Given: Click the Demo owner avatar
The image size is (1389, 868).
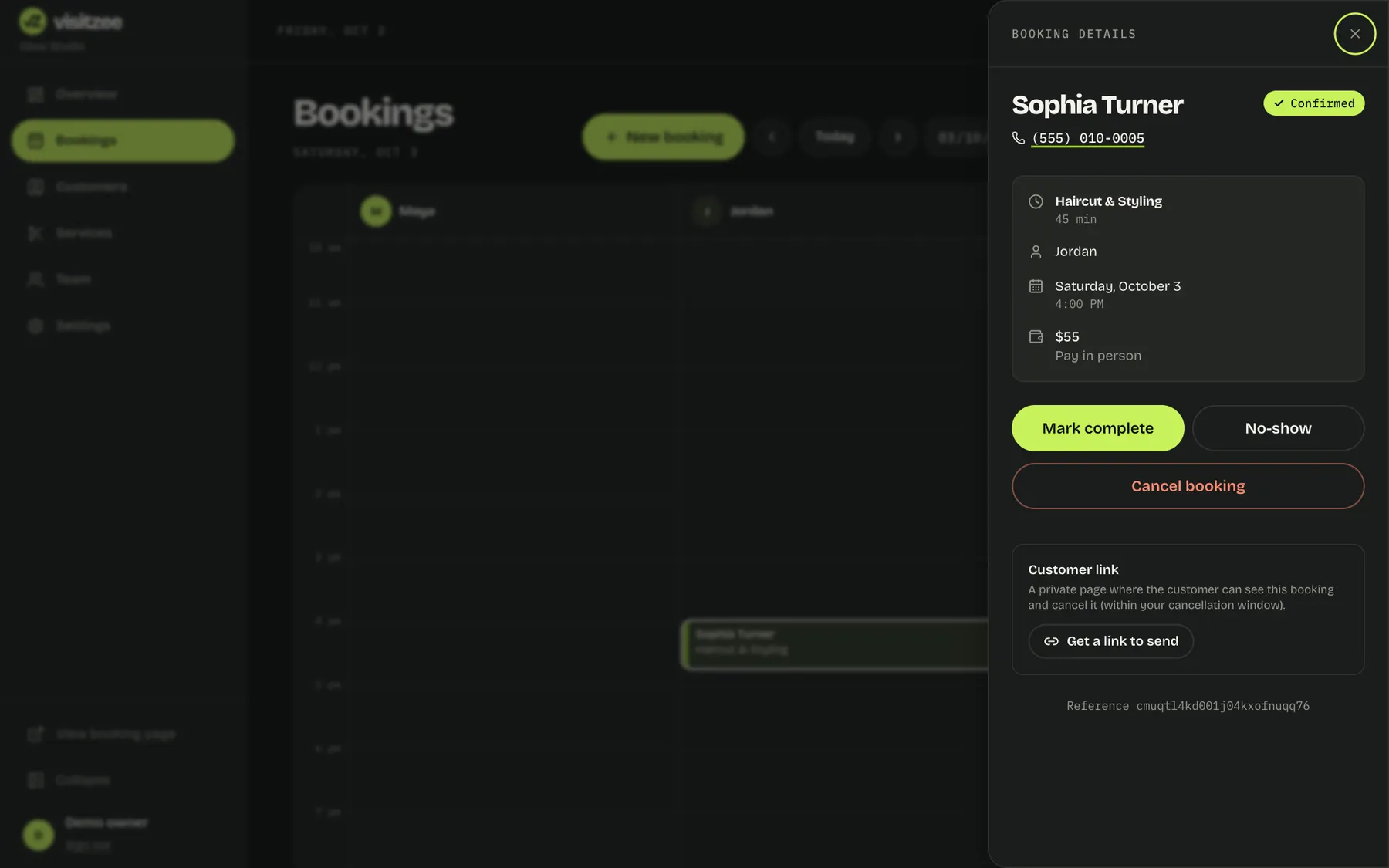Looking at the screenshot, I should (39, 835).
